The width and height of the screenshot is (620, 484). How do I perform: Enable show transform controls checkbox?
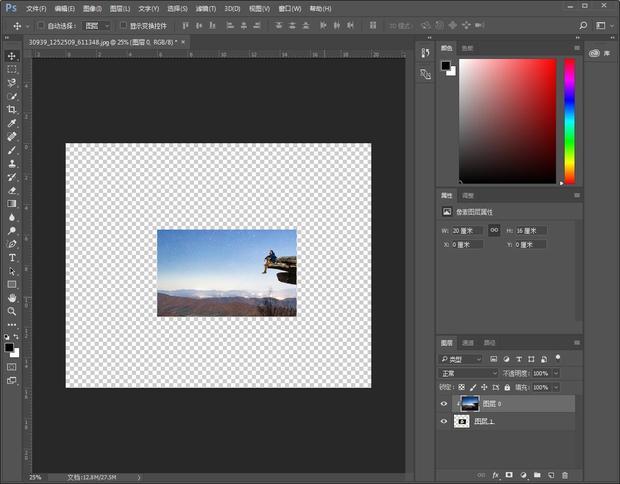point(123,25)
